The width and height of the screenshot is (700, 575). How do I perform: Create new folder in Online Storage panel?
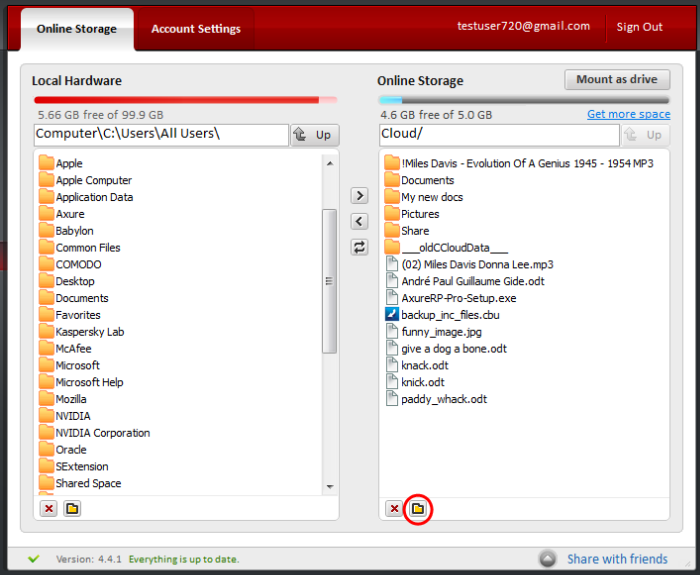coord(418,508)
